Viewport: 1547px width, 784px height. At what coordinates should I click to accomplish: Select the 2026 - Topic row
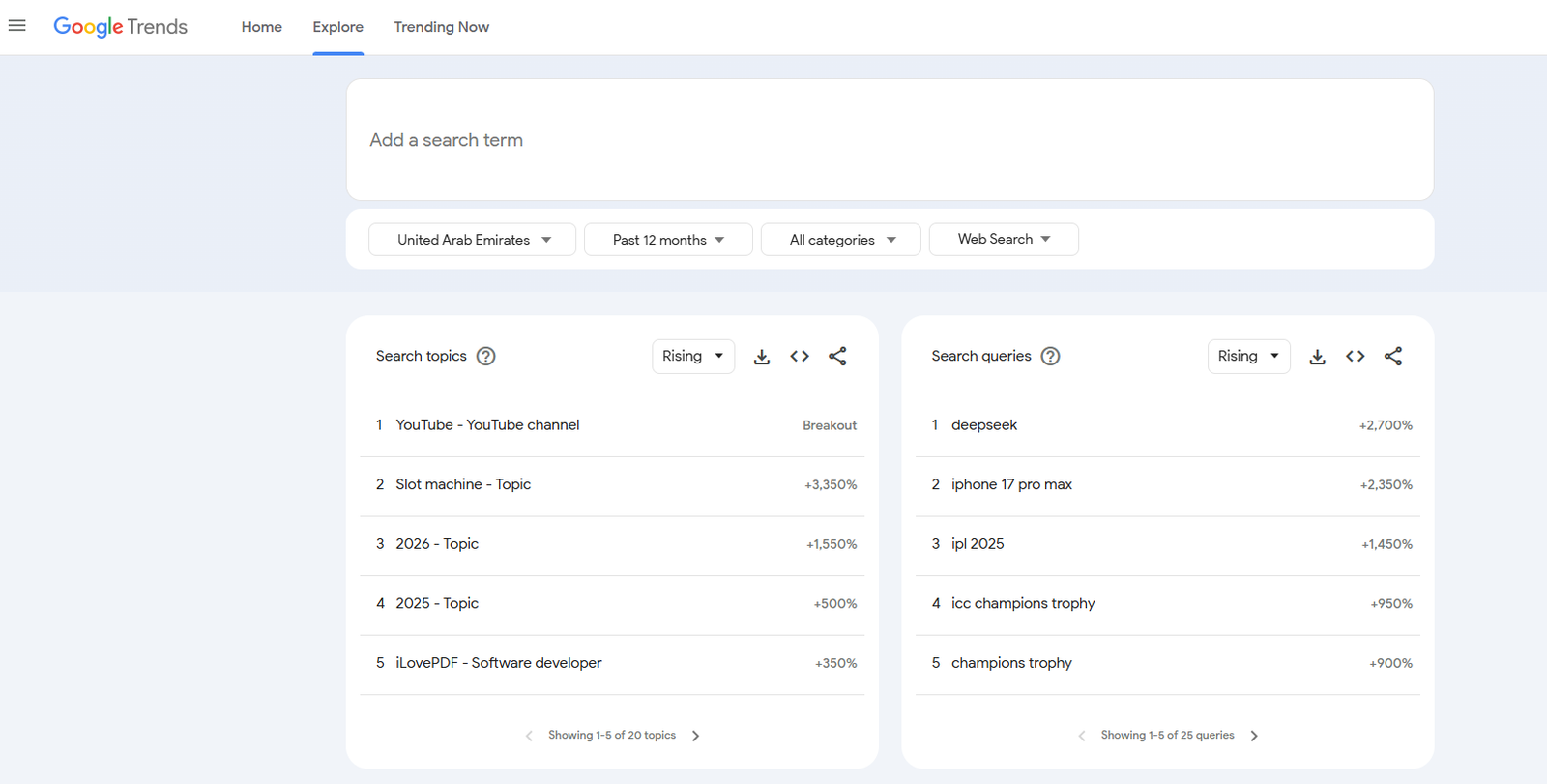click(612, 544)
